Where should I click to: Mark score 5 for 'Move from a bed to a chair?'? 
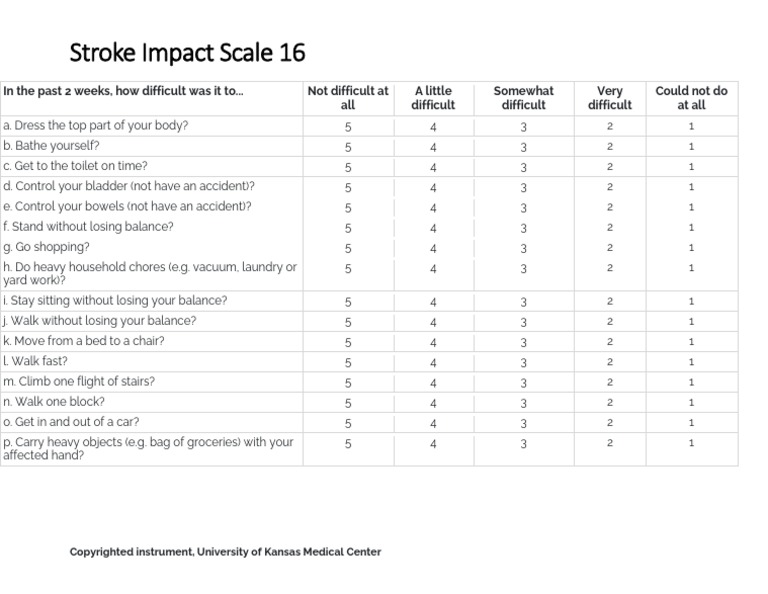coord(348,342)
